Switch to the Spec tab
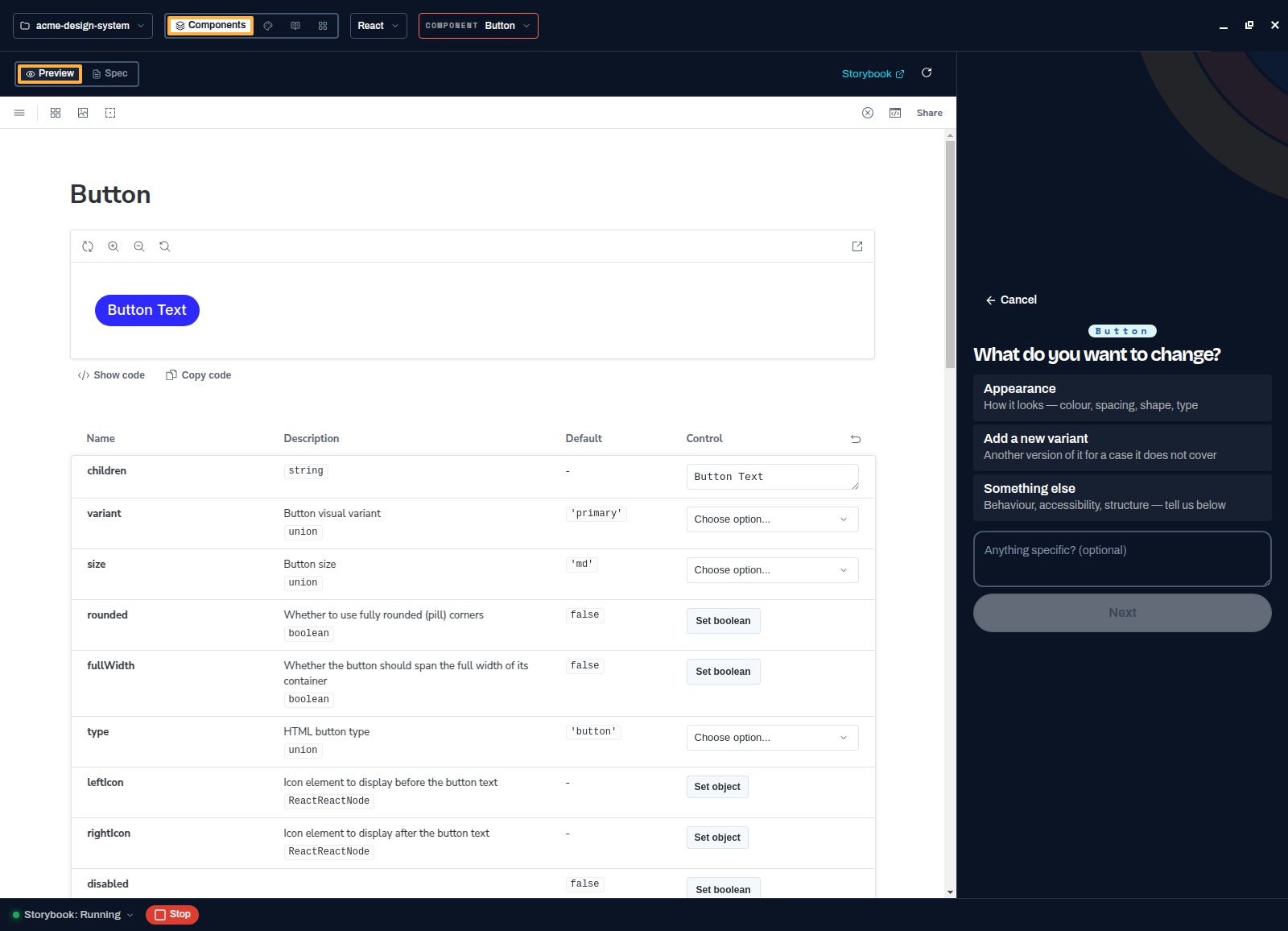Image resolution: width=1288 pixels, height=931 pixels. [110, 74]
